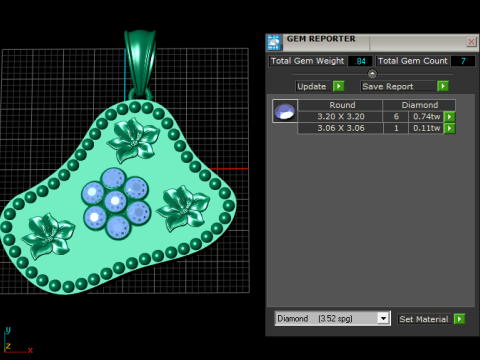Click the Total Gem Weight label

coord(307,61)
